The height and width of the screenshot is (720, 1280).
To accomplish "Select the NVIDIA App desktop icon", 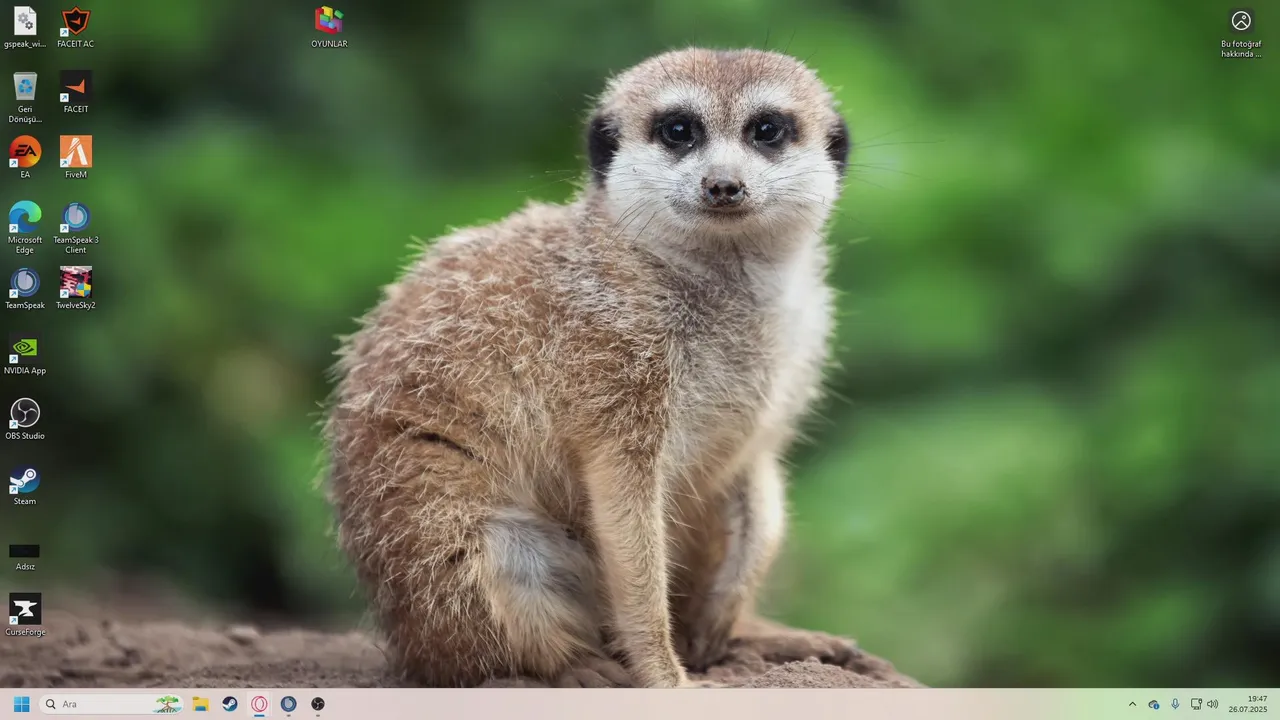I will tap(25, 353).
